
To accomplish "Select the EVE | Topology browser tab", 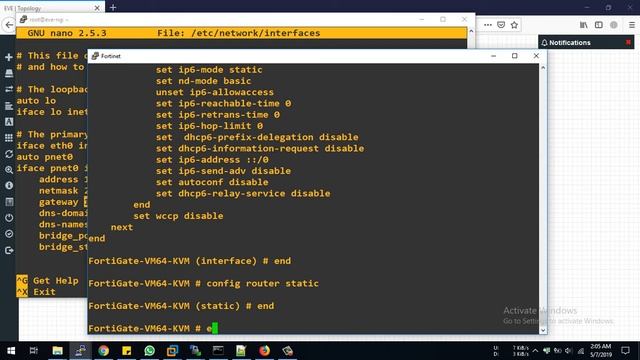I will [52, 8].
